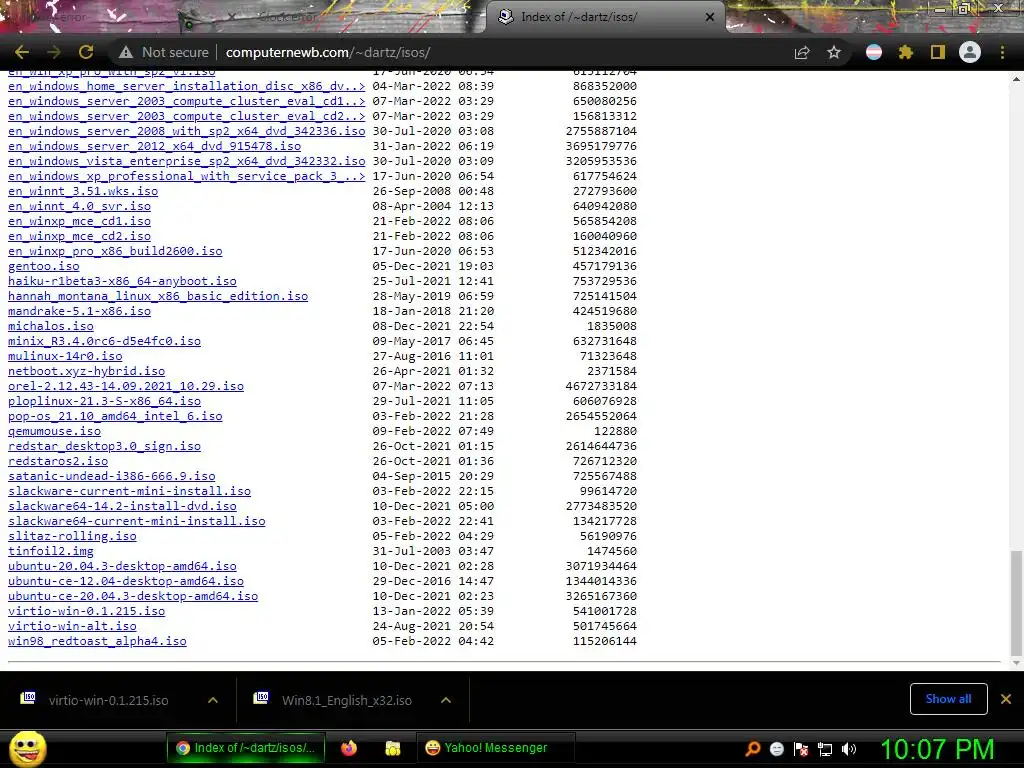
Task: Click the ploplinux-21.3-S-x86_64.iso link
Action: (x=104, y=402)
